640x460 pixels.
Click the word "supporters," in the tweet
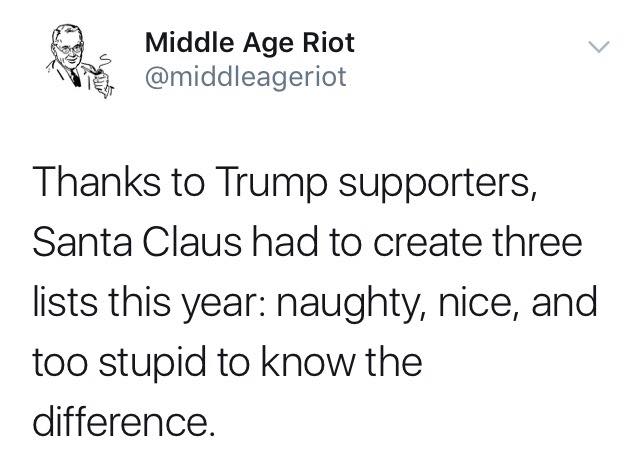438,186
